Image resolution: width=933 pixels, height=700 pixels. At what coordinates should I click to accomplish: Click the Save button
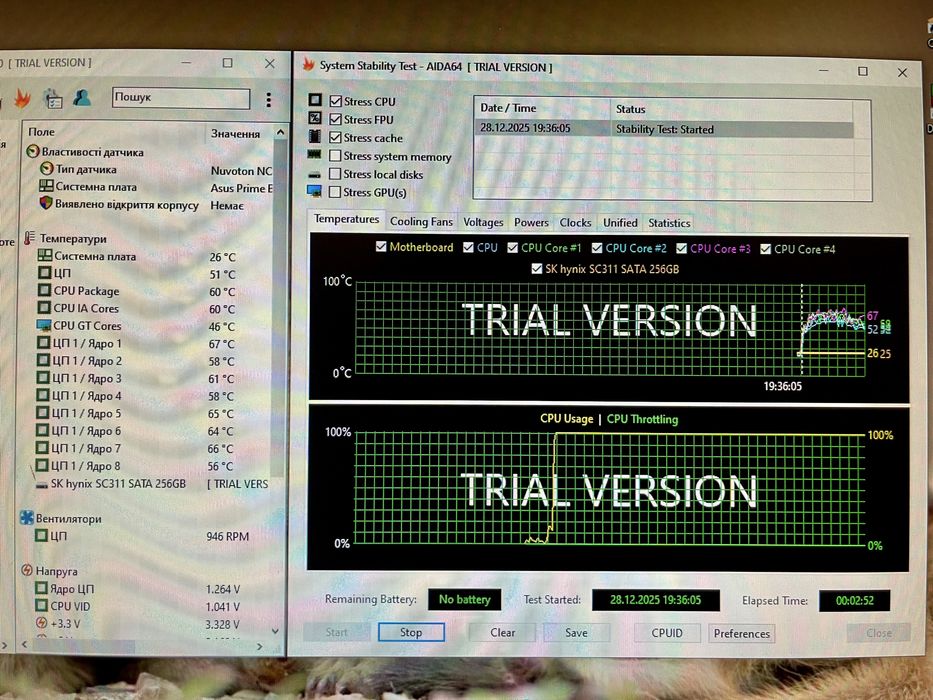click(x=576, y=633)
